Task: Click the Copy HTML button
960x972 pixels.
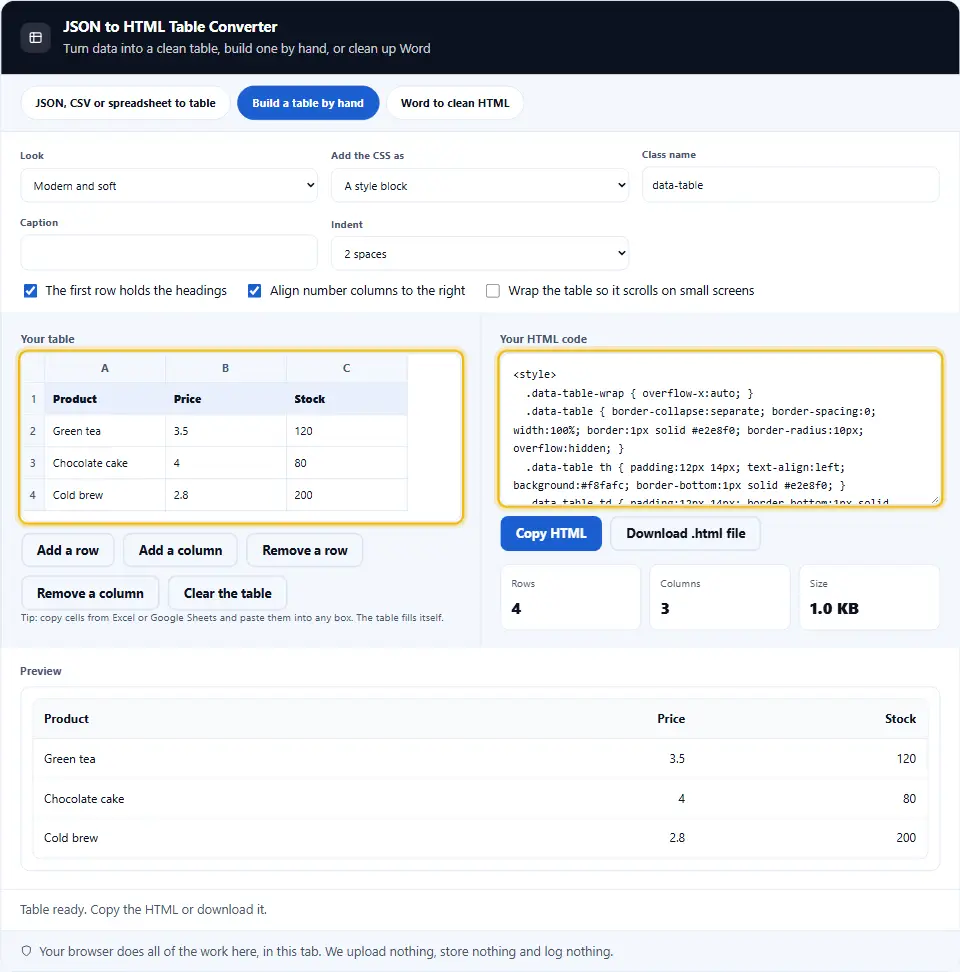Action: click(x=551, y=533)
